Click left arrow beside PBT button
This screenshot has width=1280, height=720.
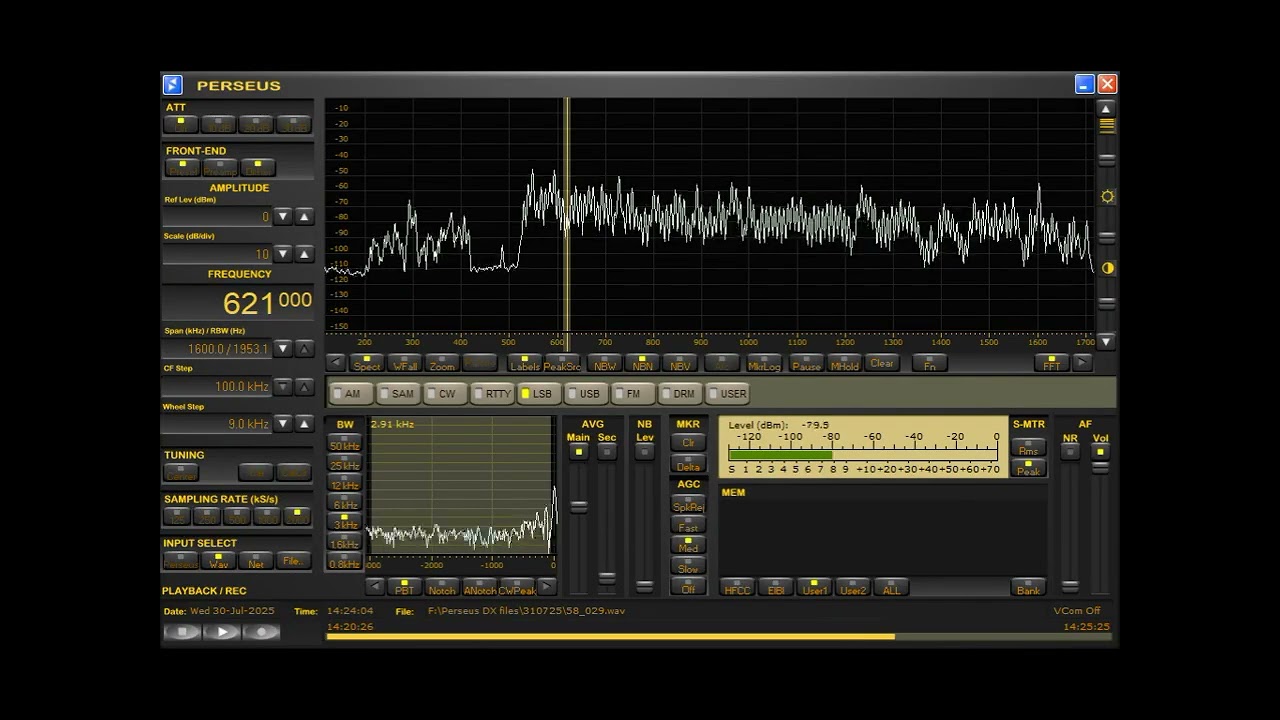(x=374, y=587)
